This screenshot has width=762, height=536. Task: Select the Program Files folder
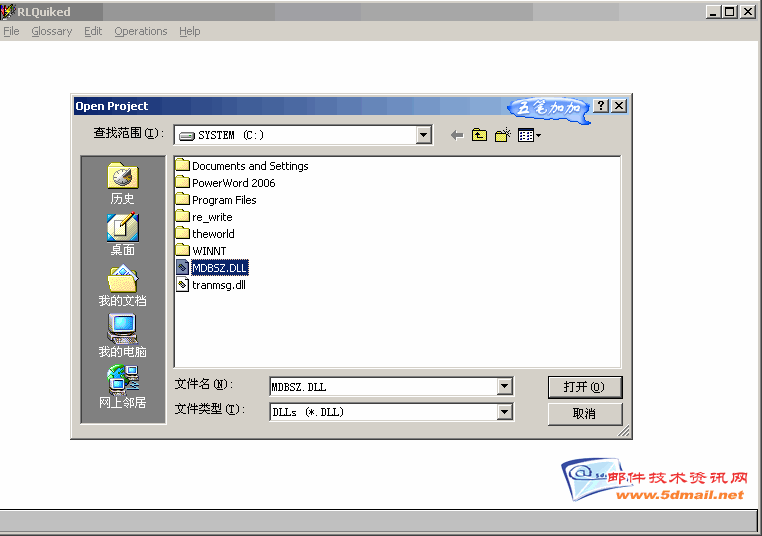(x=224, y=200)
